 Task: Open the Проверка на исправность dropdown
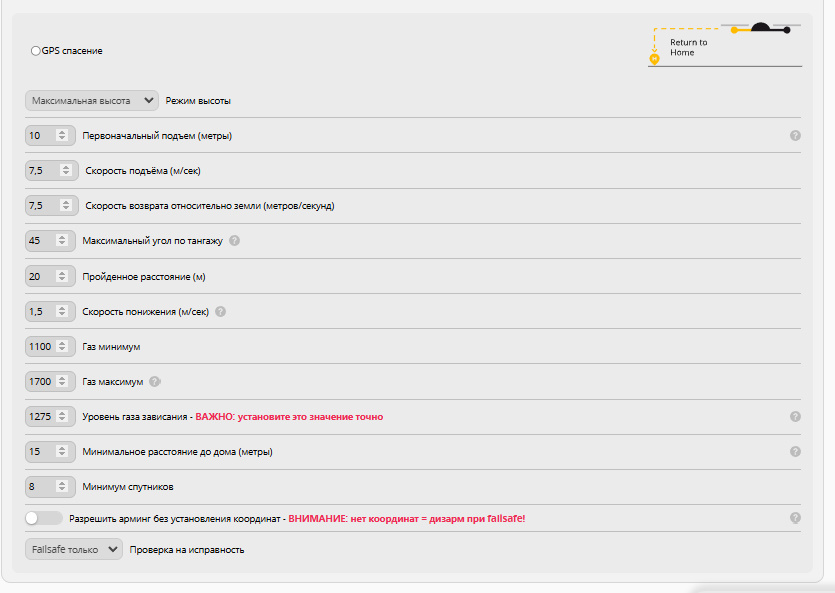tap(74, 549)
